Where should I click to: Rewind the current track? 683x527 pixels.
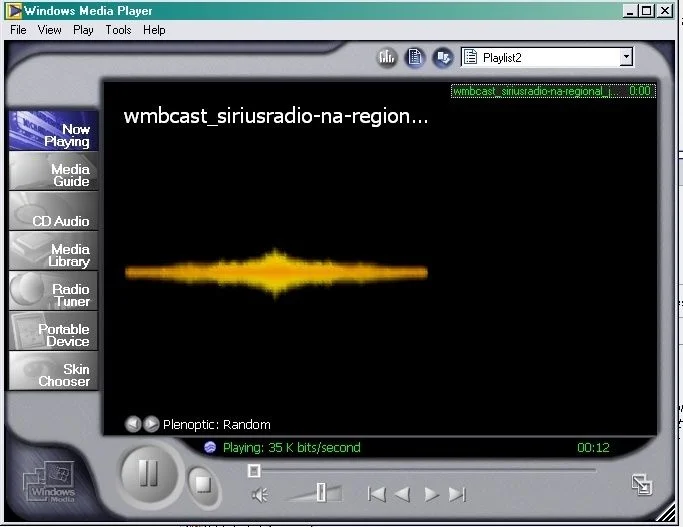click(402, 495)
